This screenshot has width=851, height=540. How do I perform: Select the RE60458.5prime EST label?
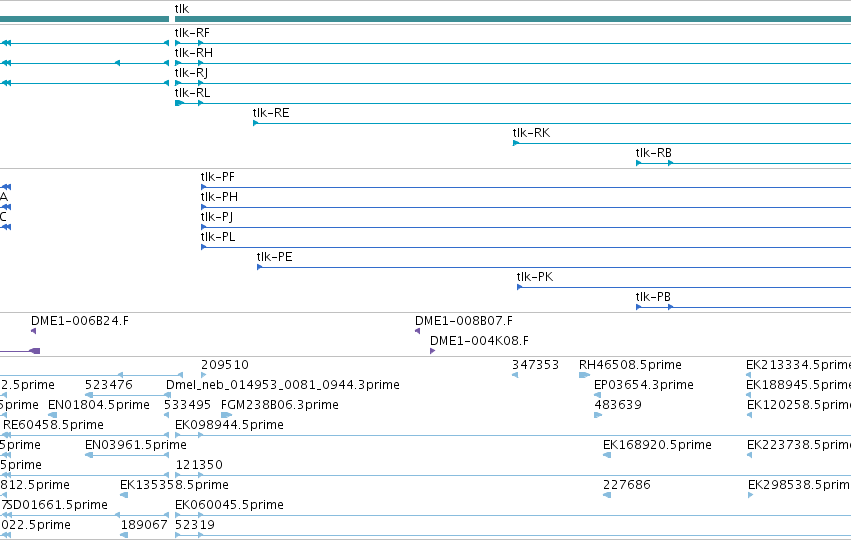coord(53,425)
